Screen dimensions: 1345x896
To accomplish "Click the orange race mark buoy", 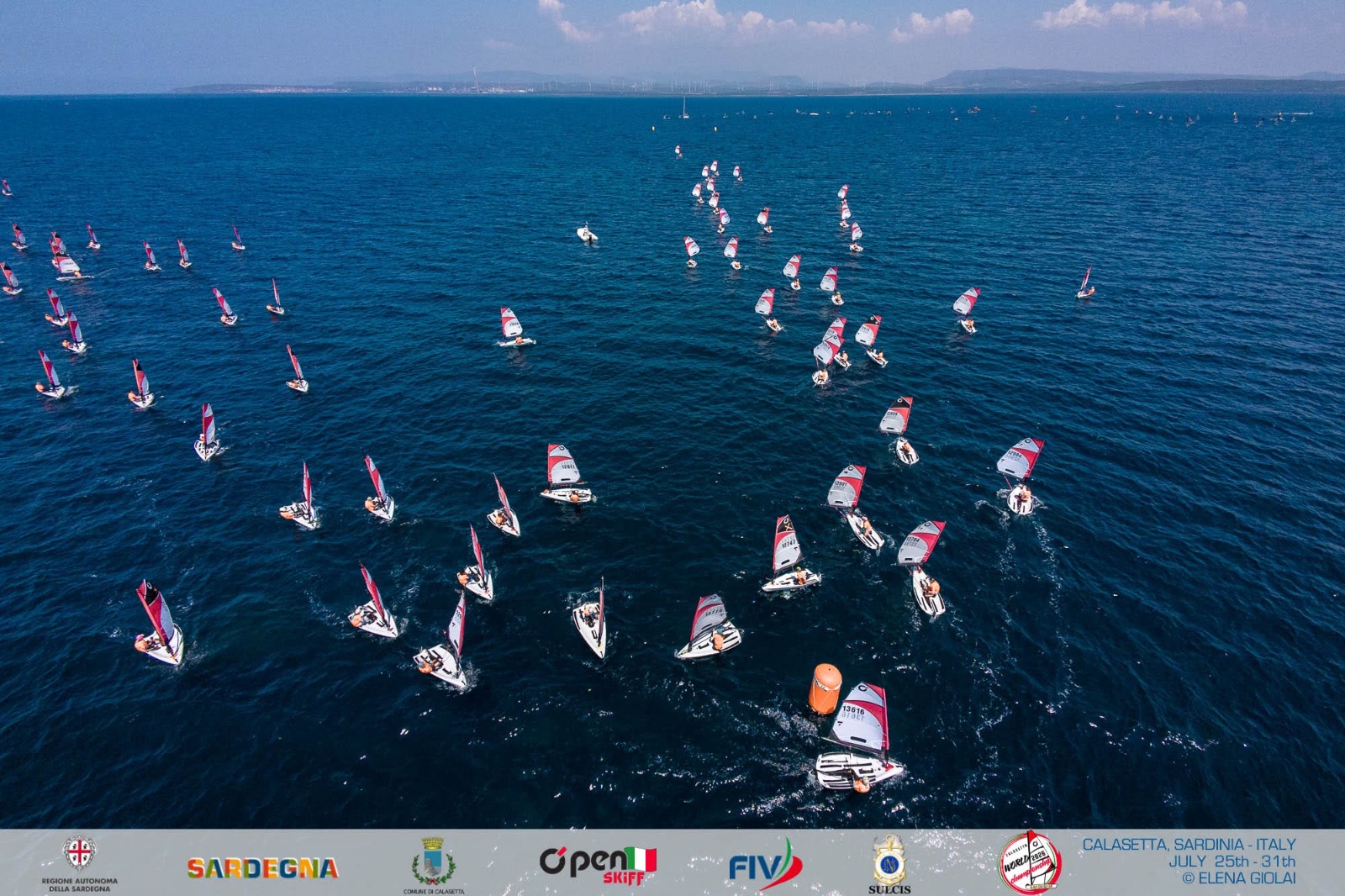I will tap(825, 689).
